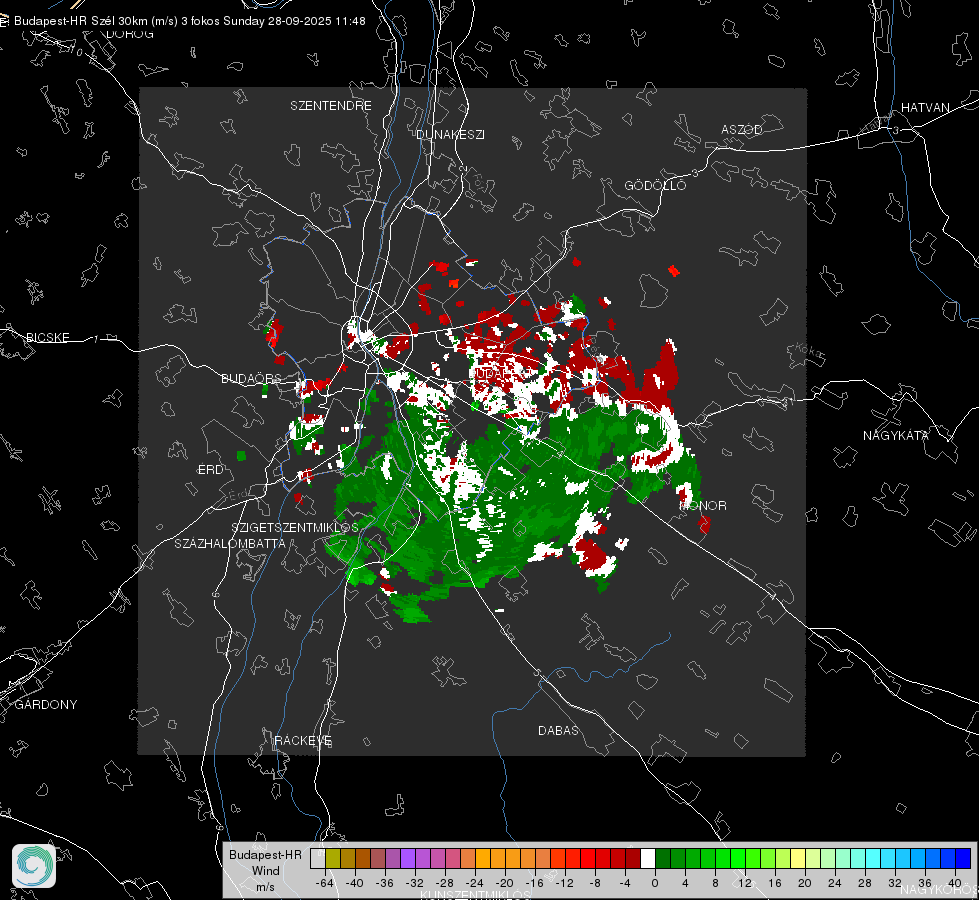Click the GÁRDONY map label

[x=46, y=705]
